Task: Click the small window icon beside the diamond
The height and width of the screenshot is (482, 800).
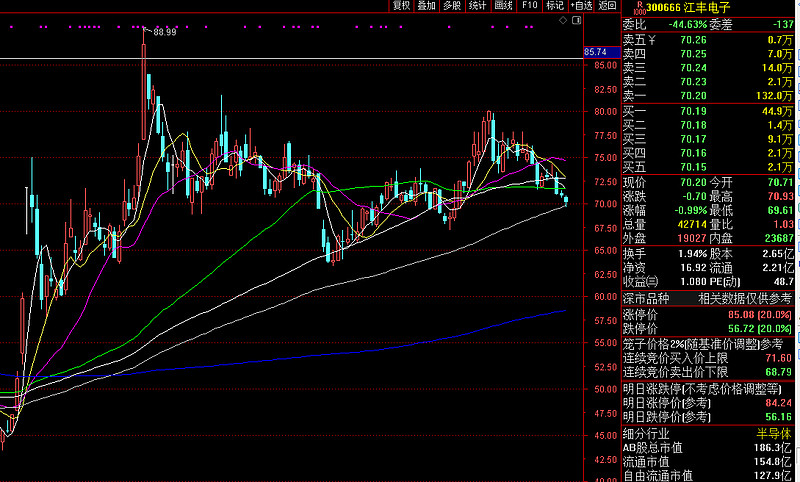Action: click(x=575, y=19)
